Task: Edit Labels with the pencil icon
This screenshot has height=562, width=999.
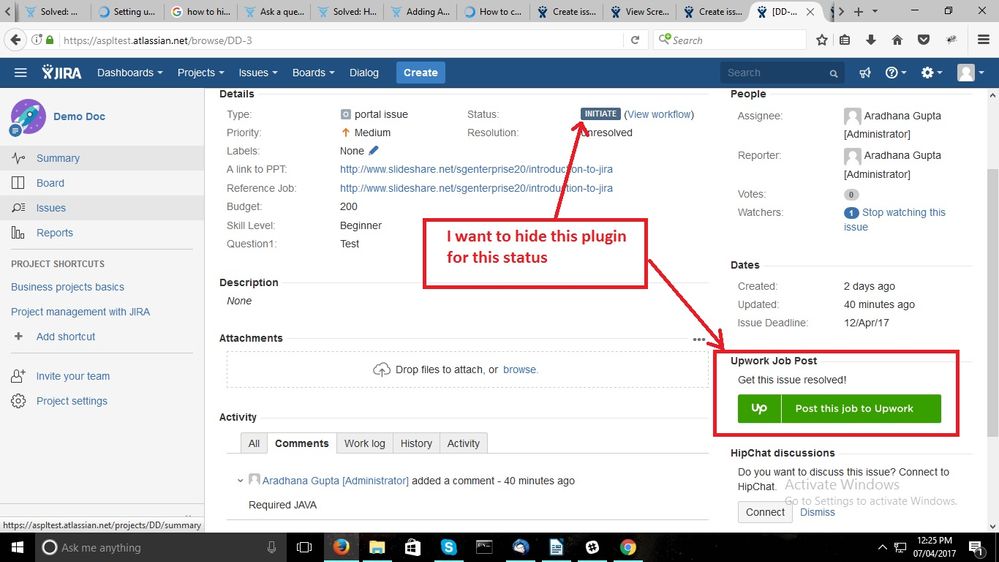Action: [x=374, y=150]
